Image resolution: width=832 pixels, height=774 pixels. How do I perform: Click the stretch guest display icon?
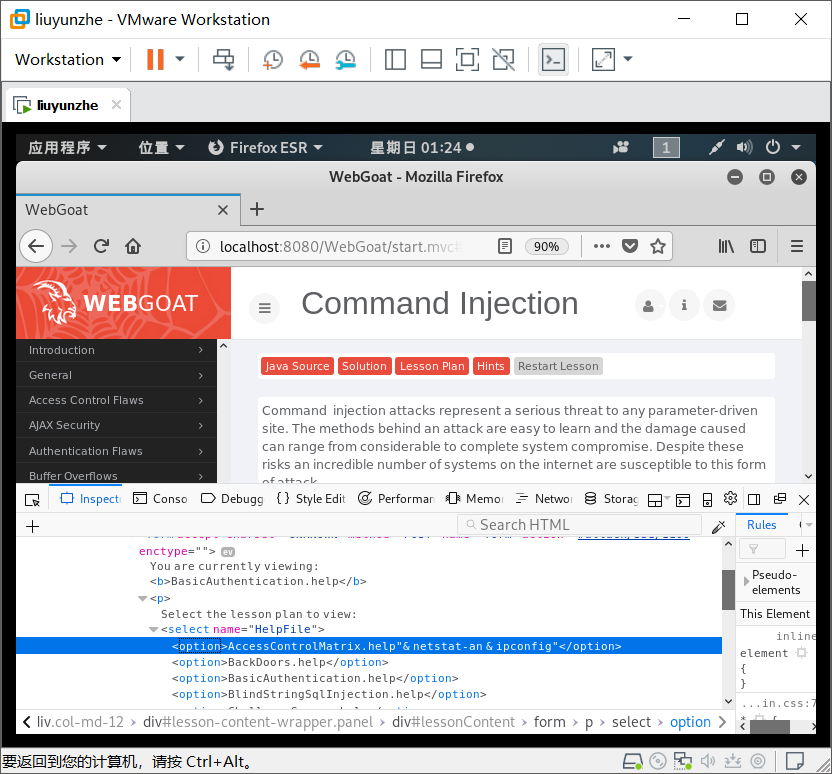click(603, 59)
